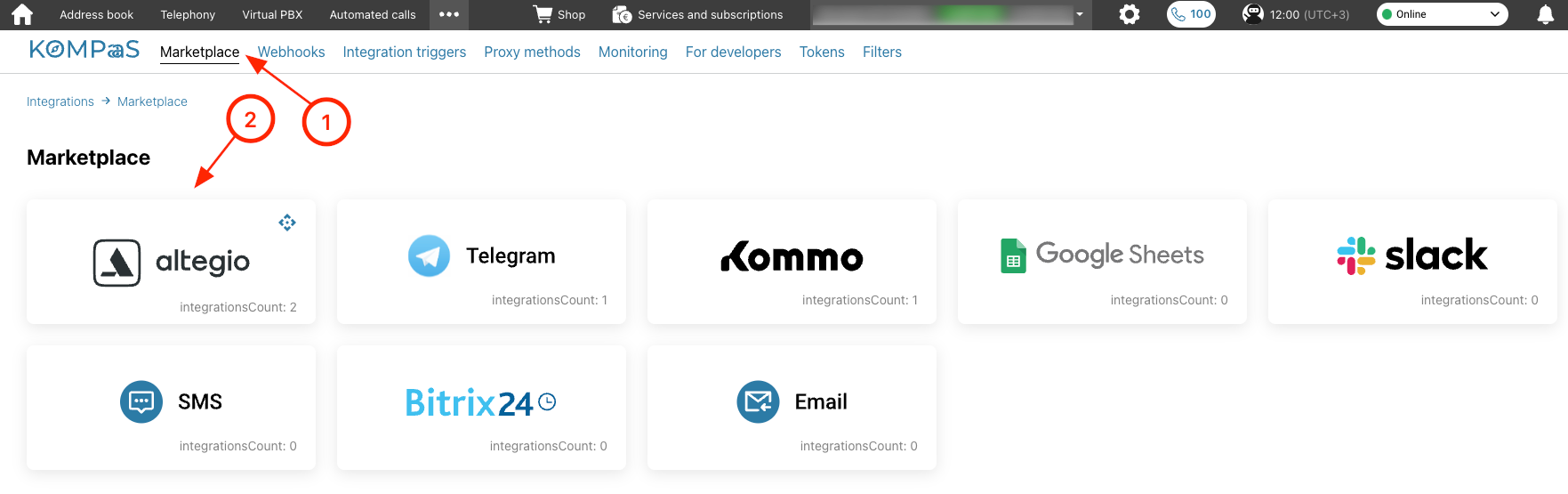Viewport: 1568px width, 494px height.
Task: Expand the three-dots more menu
Action: point(449,14)
